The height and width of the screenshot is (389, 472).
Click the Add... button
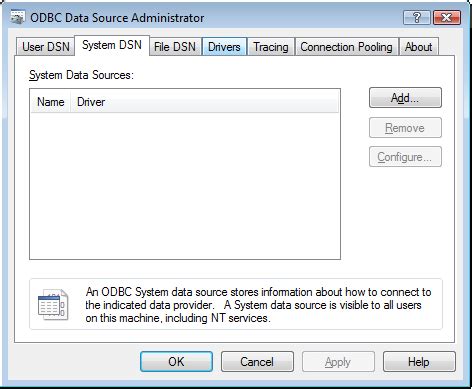(x=405, y=98)
